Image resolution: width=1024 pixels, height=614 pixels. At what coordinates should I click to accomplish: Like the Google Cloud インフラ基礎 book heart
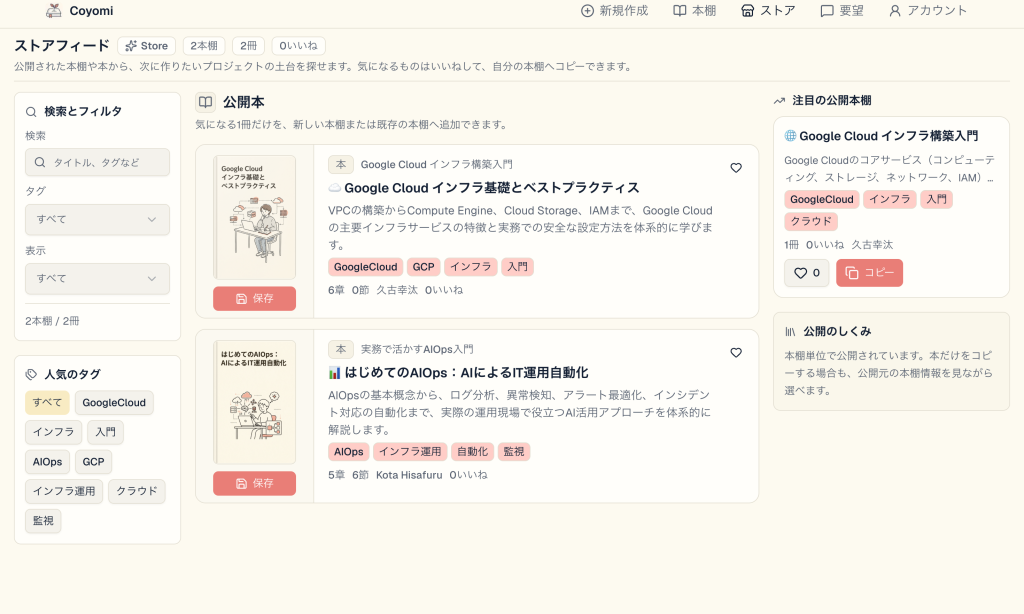(x=736, y=168)
